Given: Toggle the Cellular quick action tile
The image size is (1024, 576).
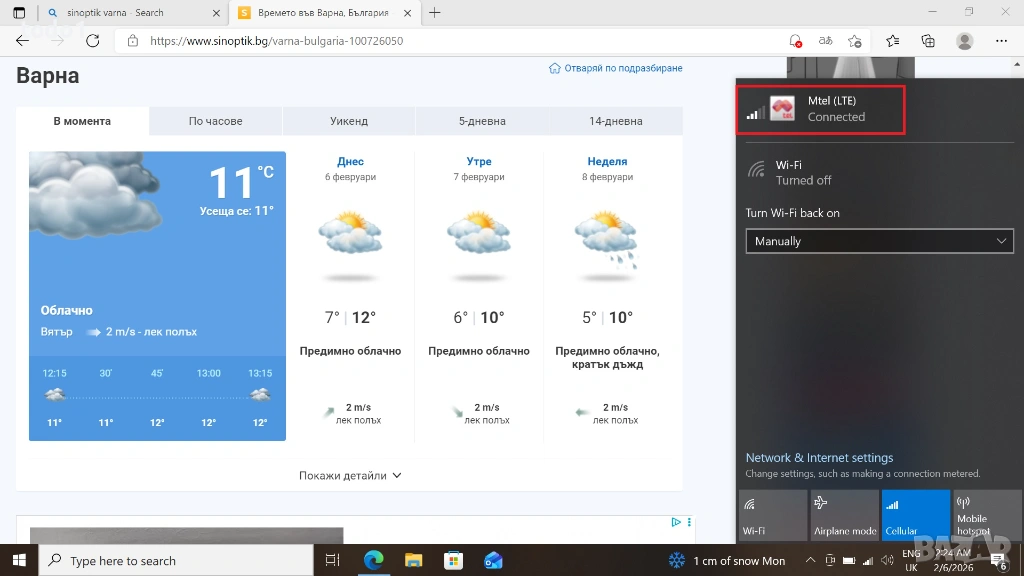Looking at the screenshot, I should [916, 515].
